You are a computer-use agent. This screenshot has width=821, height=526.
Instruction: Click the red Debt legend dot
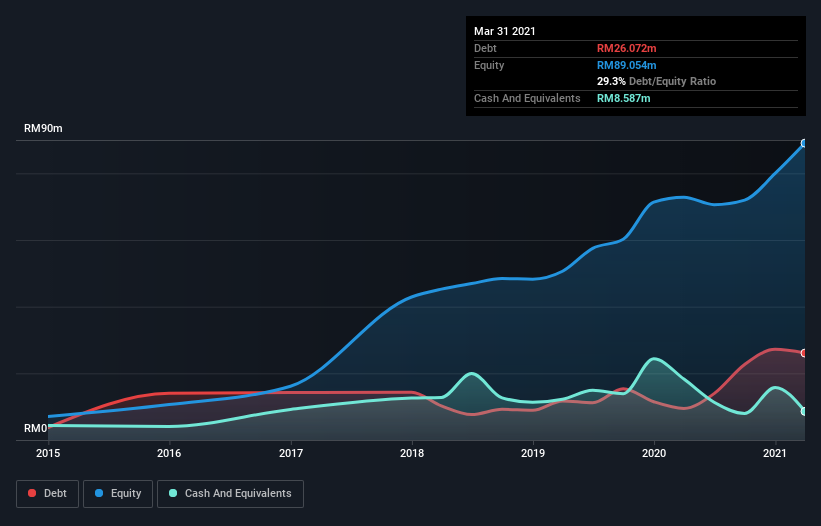(32, 493)
